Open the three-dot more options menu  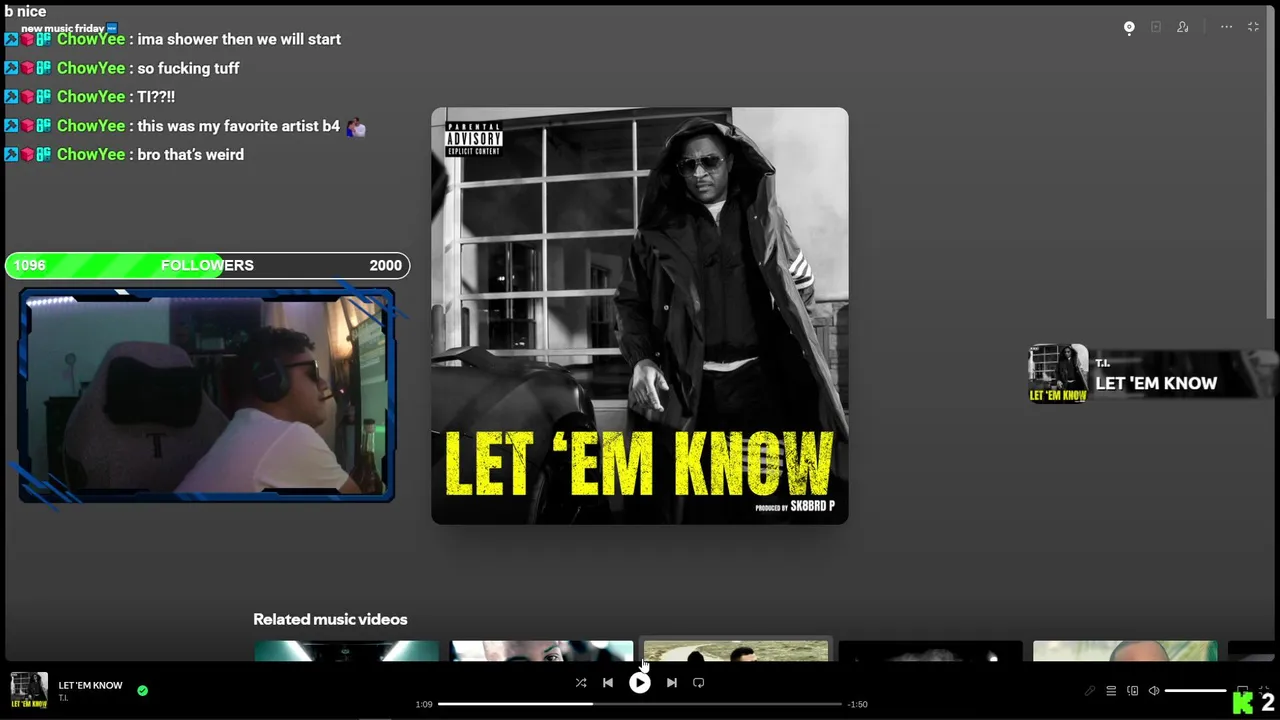pos(1226,27)
